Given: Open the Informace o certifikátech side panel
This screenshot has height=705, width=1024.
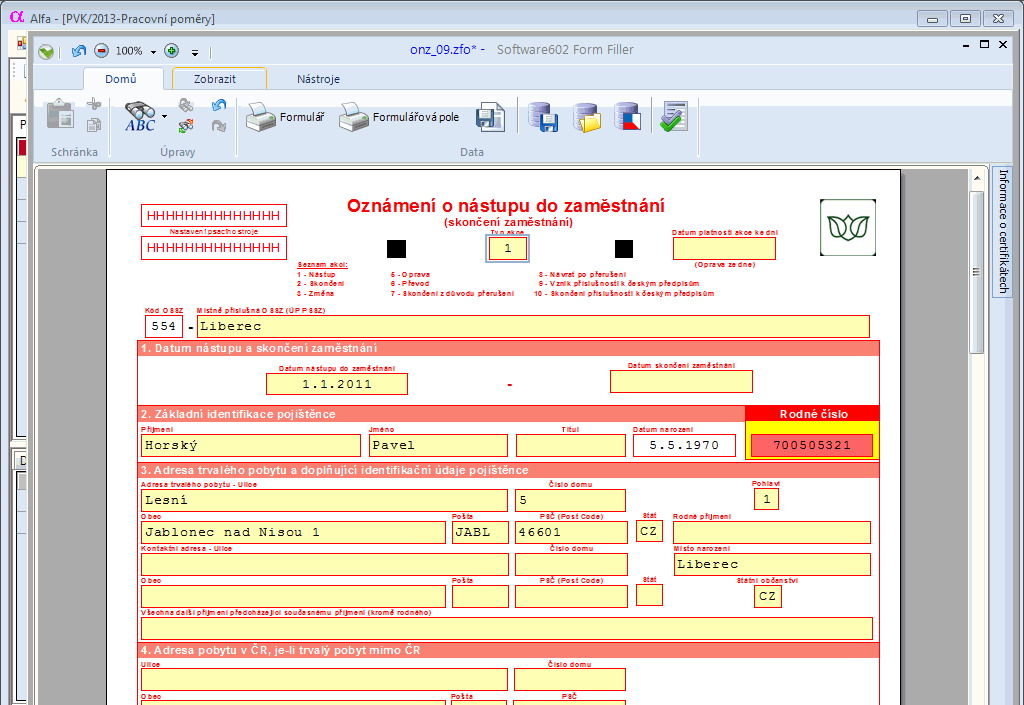Looking at the screenshot, I should click(x=1003, y=231).
